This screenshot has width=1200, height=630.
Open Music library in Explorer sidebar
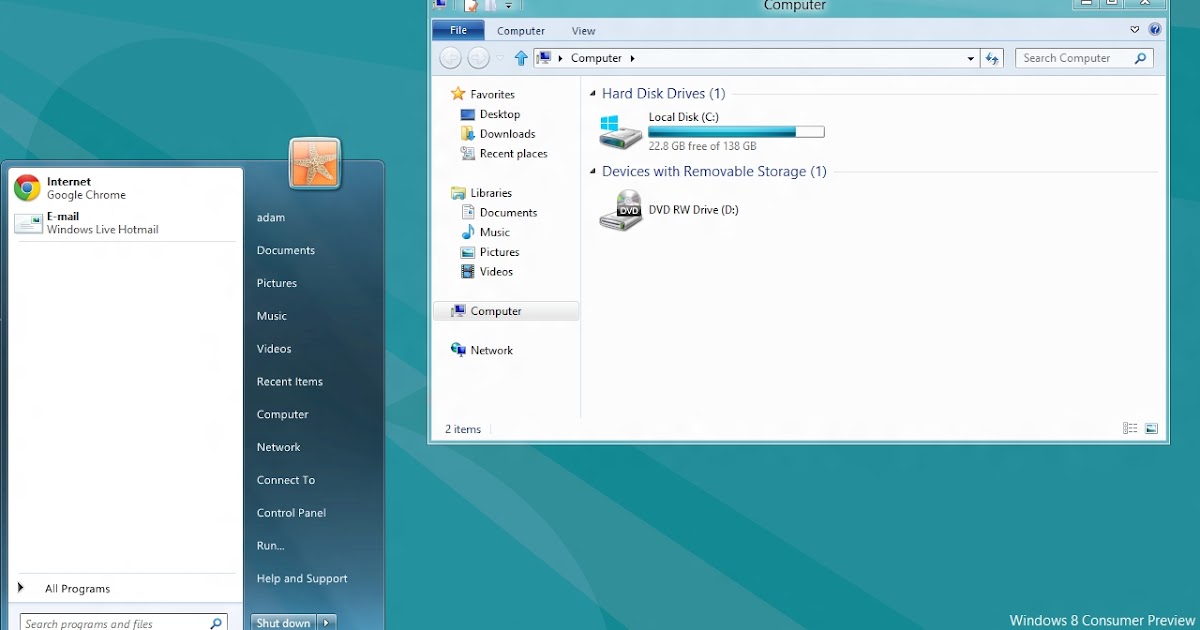pos(494,232)
